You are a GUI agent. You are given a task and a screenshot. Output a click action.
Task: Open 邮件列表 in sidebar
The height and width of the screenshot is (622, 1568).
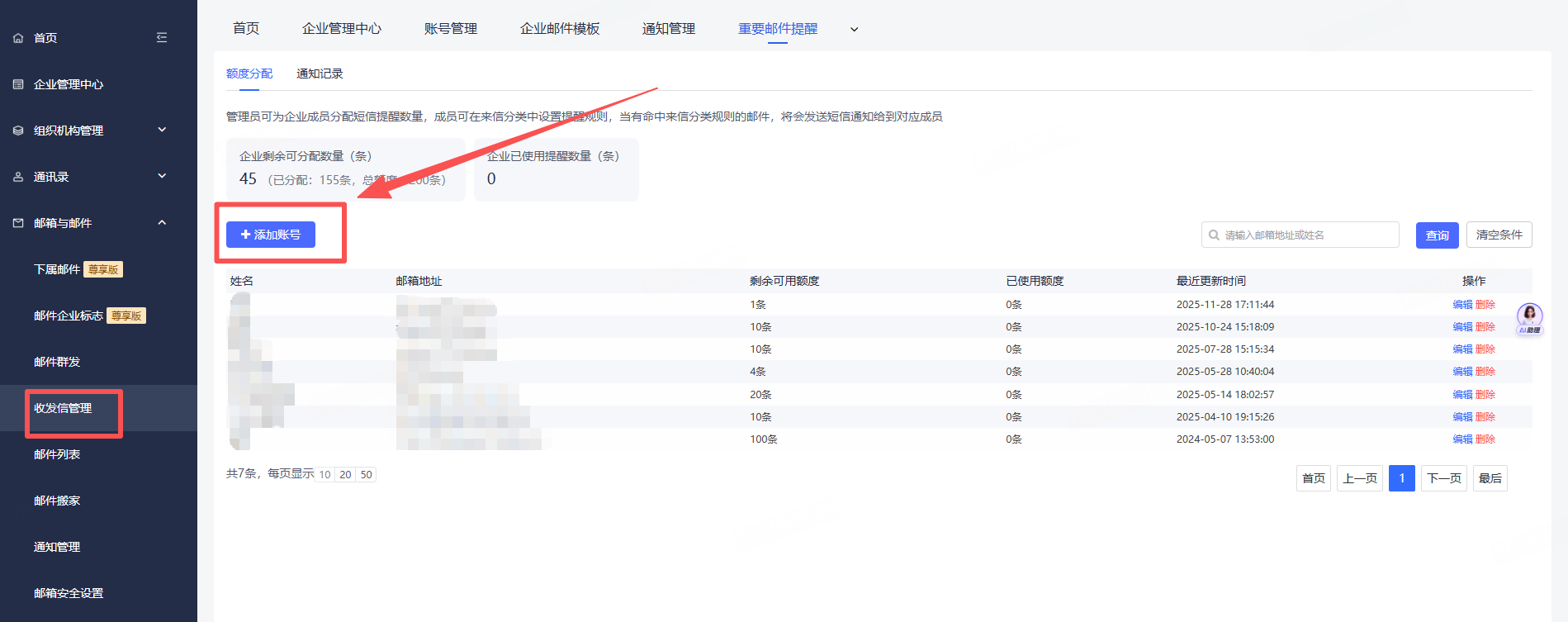(57, 454)
